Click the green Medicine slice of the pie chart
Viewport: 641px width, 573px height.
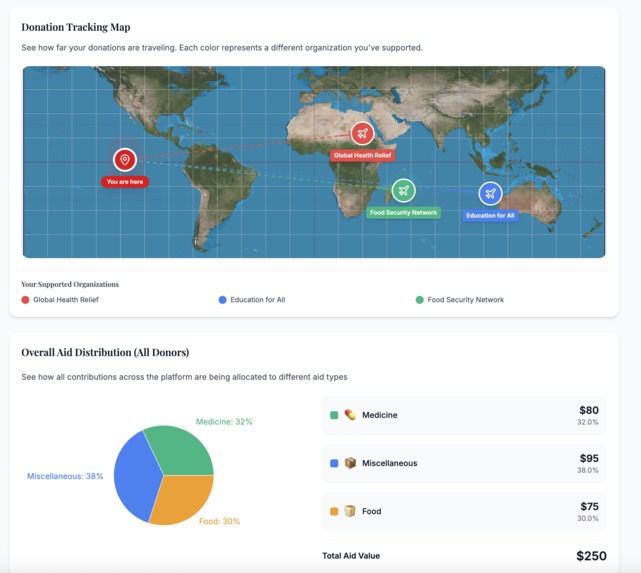point(182,450)
